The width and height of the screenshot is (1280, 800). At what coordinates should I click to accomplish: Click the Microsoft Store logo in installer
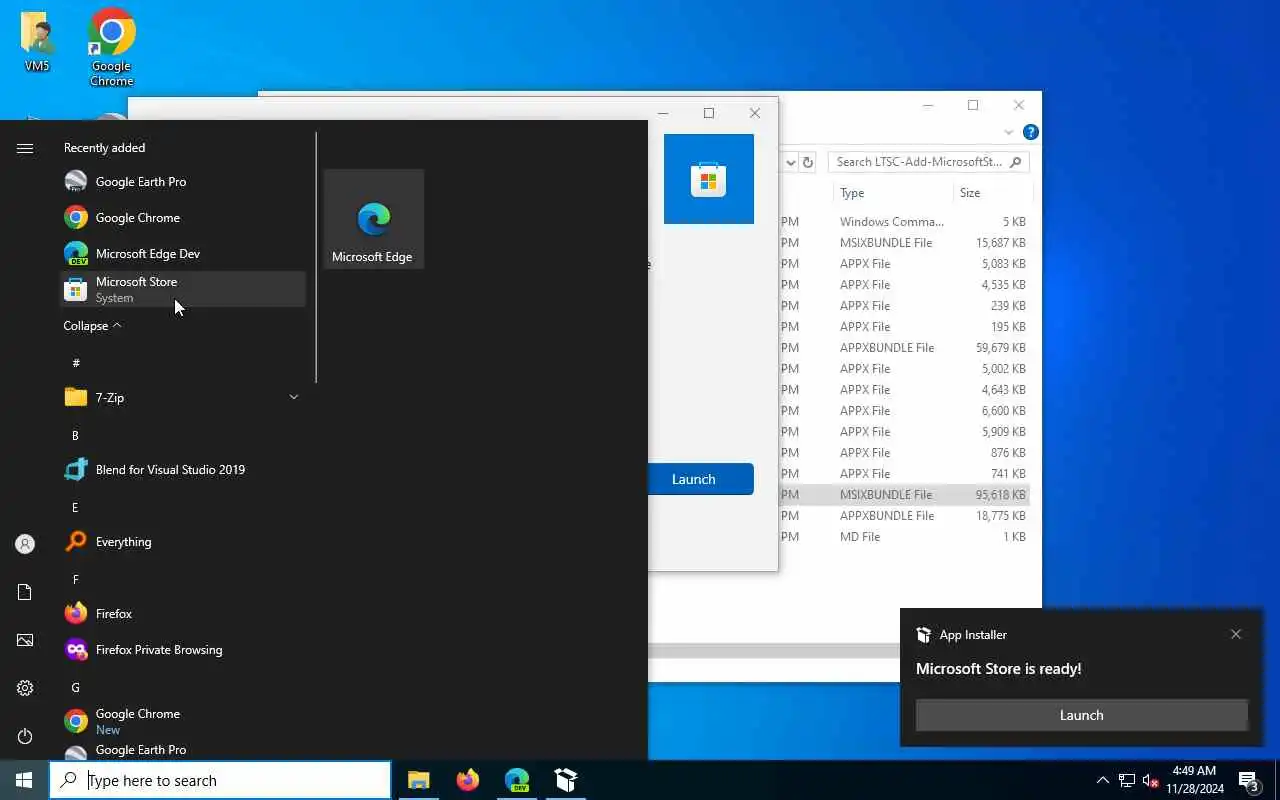pyautogui.click(x=708, y=179)
